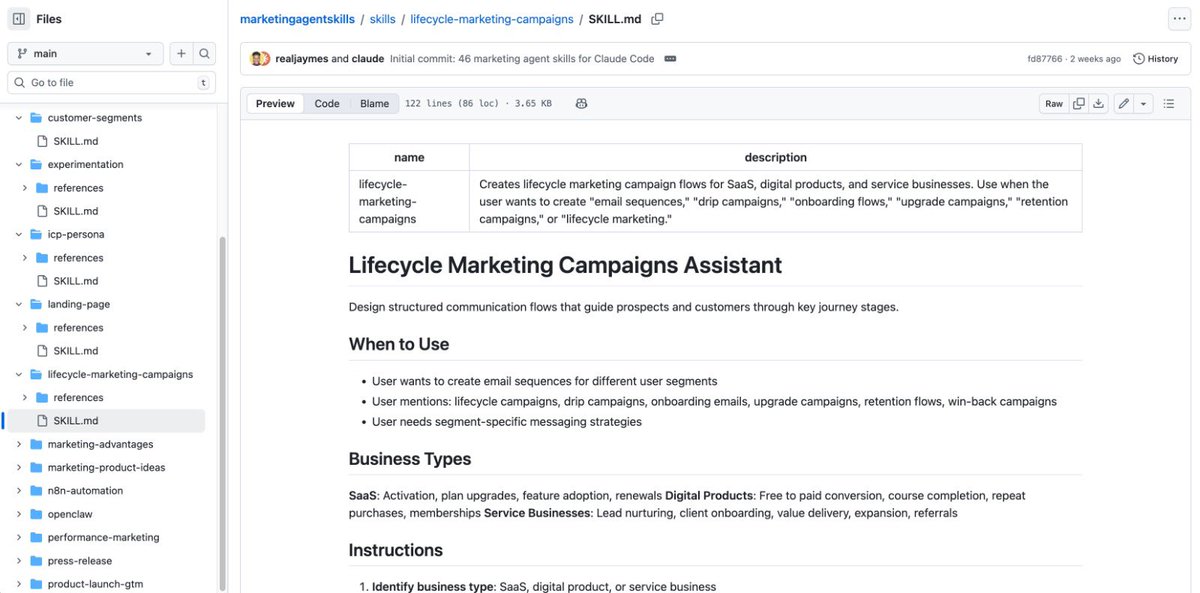Image resolution: width=1200 pixels, height=593 pixels.
Task: Click customer-segments folder icon
Action: pos(36,118)
